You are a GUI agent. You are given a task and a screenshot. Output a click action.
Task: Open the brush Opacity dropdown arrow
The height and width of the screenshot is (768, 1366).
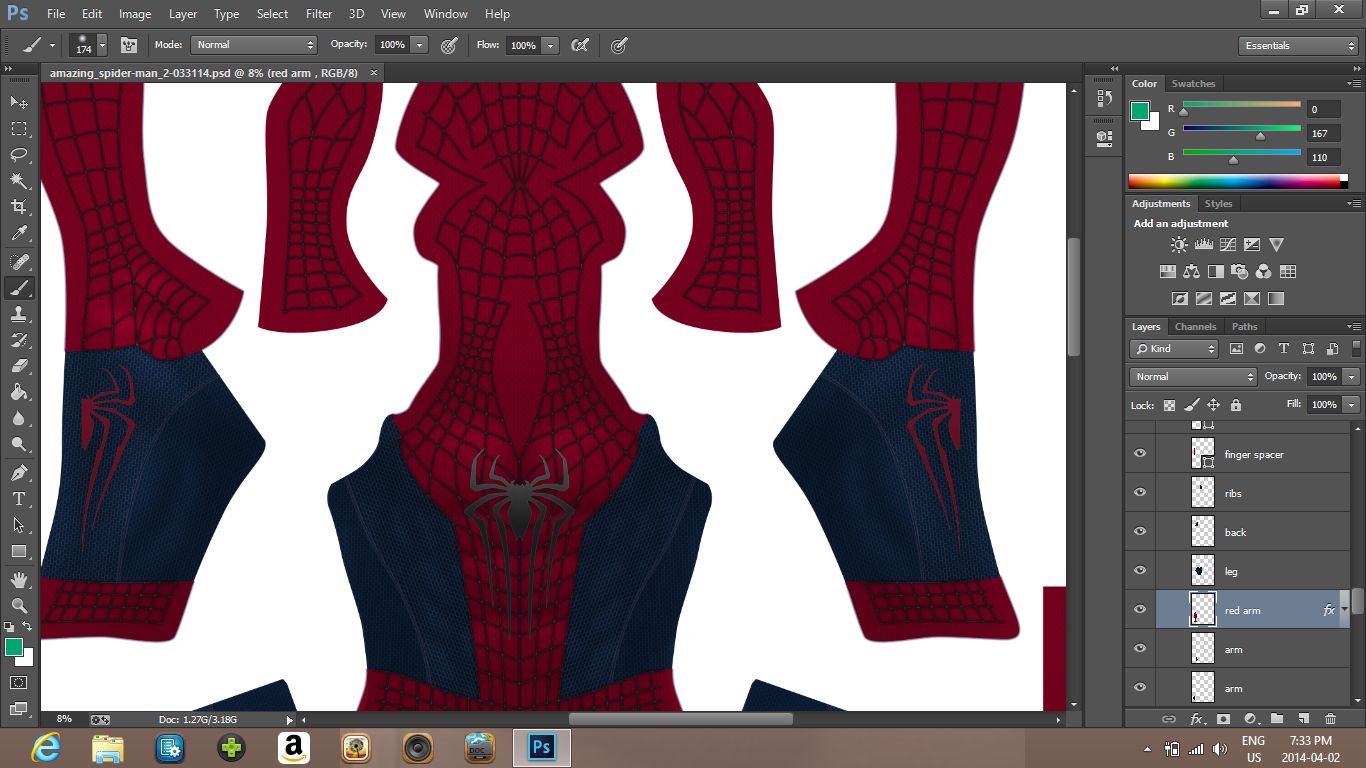[x=419, y=45]
